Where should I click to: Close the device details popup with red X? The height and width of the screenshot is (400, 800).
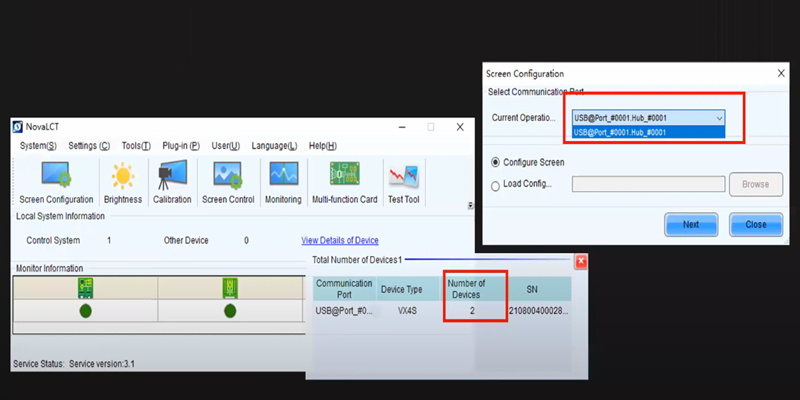(581, 261)
